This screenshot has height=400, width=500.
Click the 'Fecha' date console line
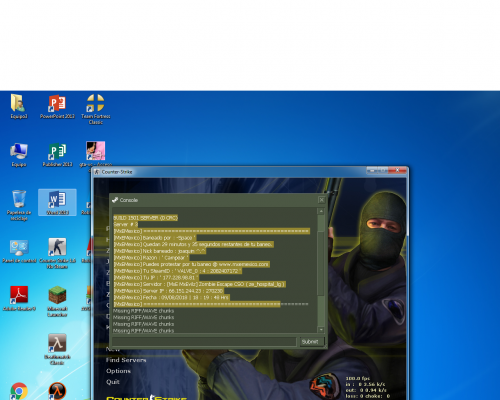(x=172, y=297)
